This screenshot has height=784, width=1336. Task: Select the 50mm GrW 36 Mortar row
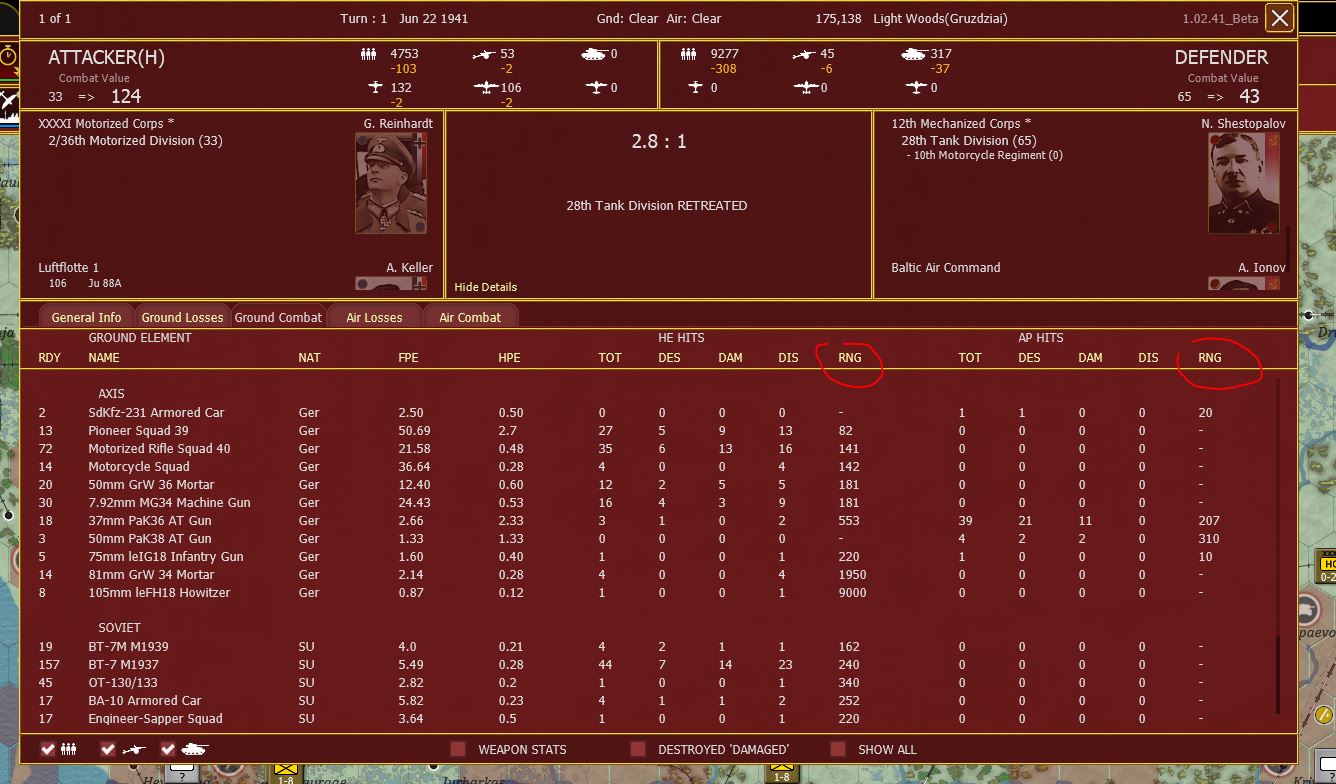tap(648, 485)
